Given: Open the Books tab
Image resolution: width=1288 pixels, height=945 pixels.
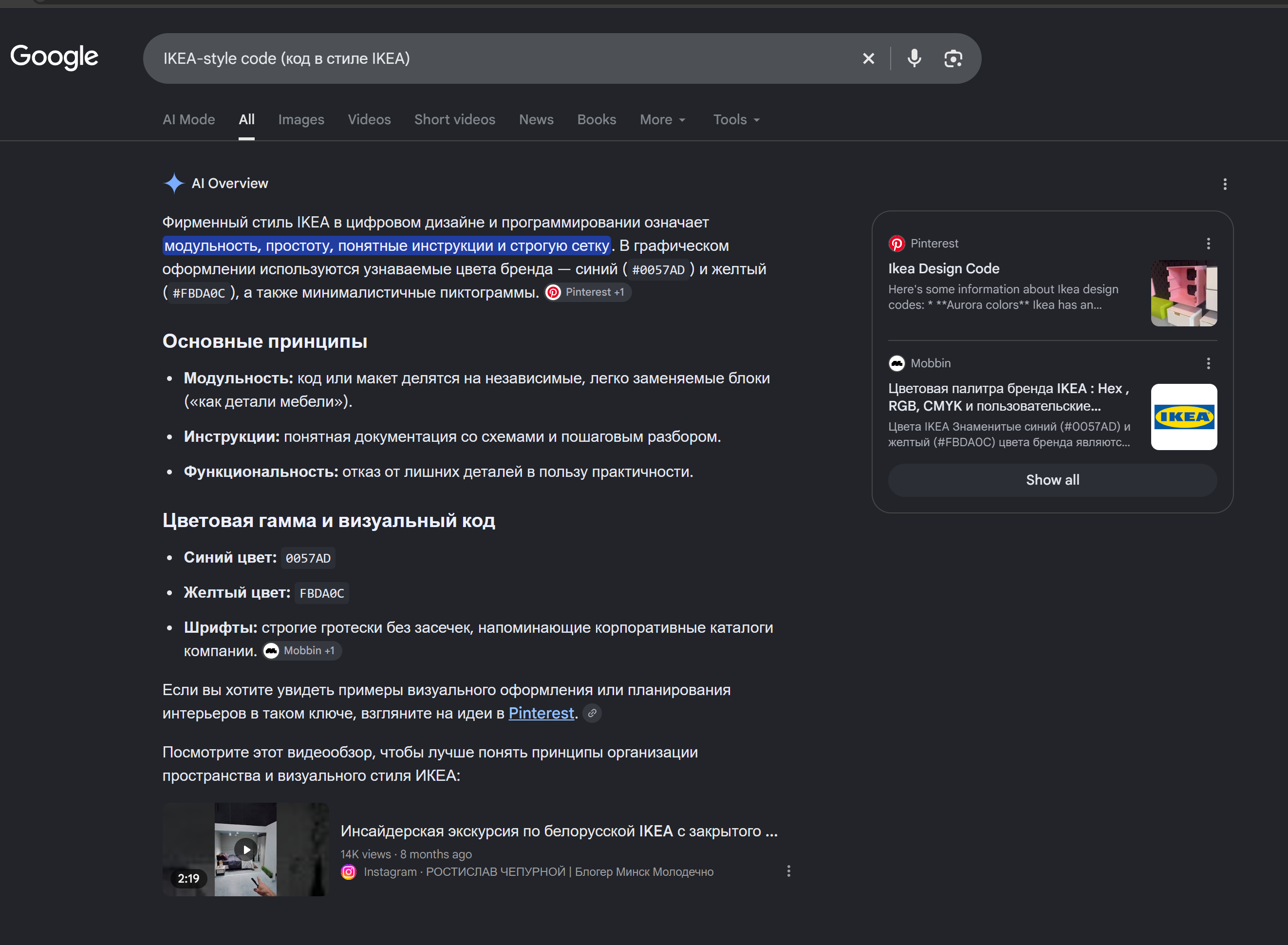Looking at the screenshot, I should click(596, 119).
